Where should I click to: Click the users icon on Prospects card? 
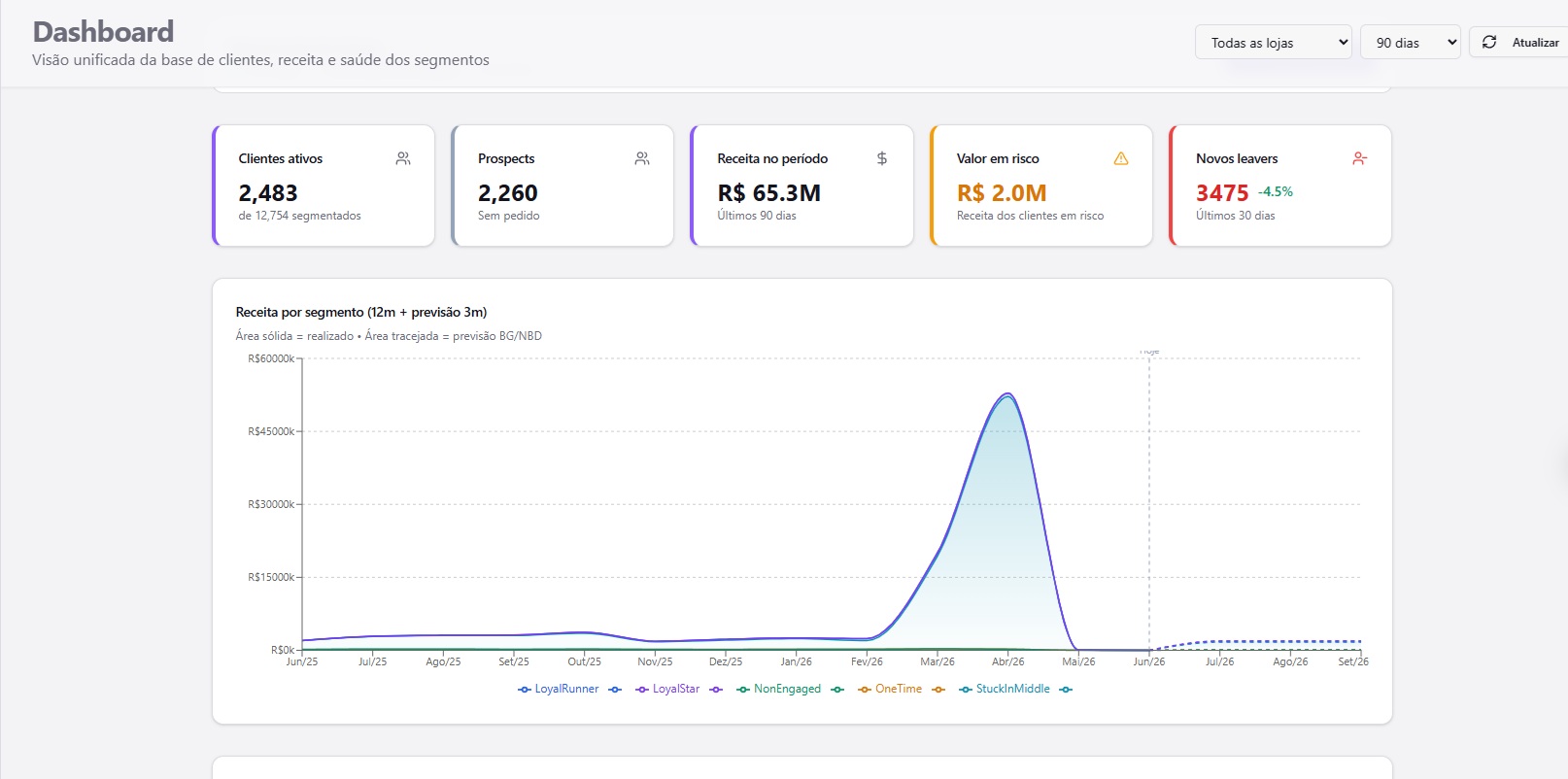642,158
